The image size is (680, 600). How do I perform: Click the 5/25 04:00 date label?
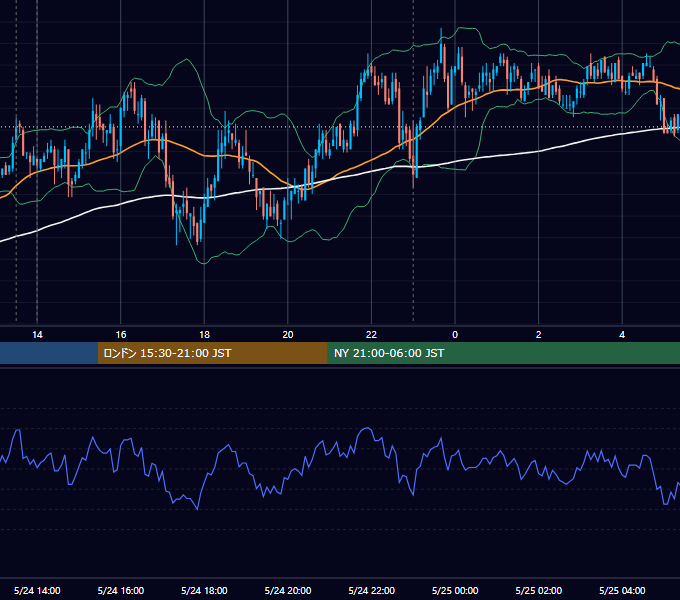click(x=622, y=590)
